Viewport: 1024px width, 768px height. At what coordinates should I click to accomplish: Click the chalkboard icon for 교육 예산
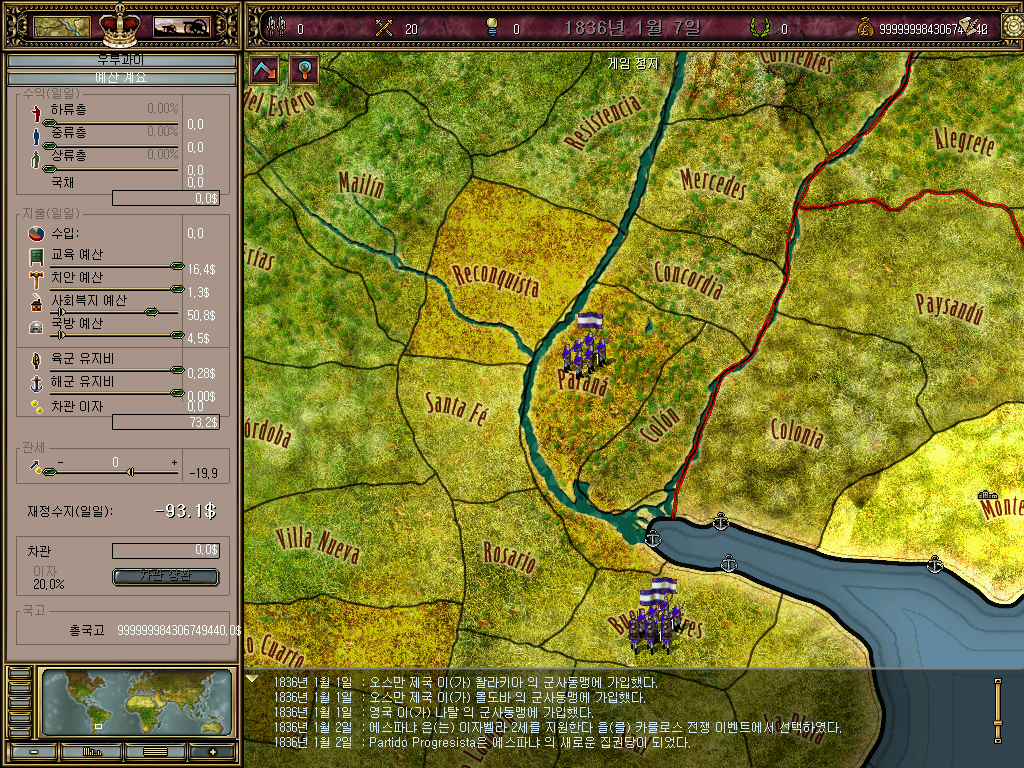pos(37,257)
